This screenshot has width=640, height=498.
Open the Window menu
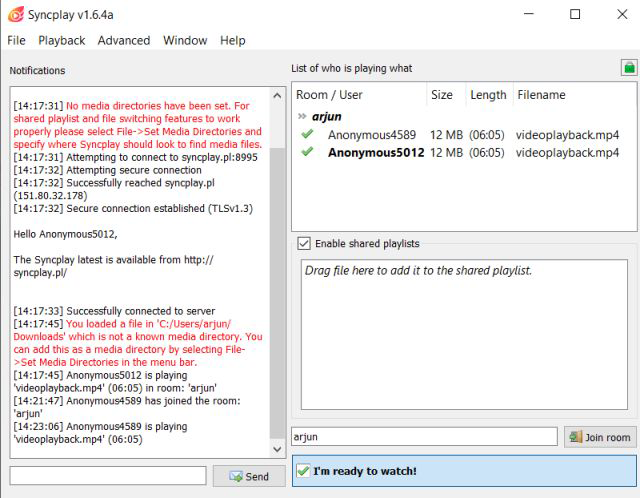185,40
